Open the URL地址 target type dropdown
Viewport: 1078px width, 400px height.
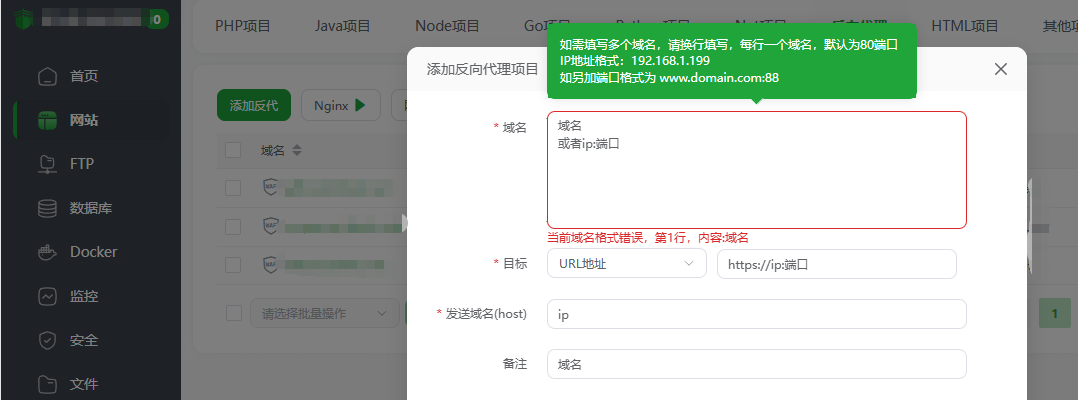[627, 264]
